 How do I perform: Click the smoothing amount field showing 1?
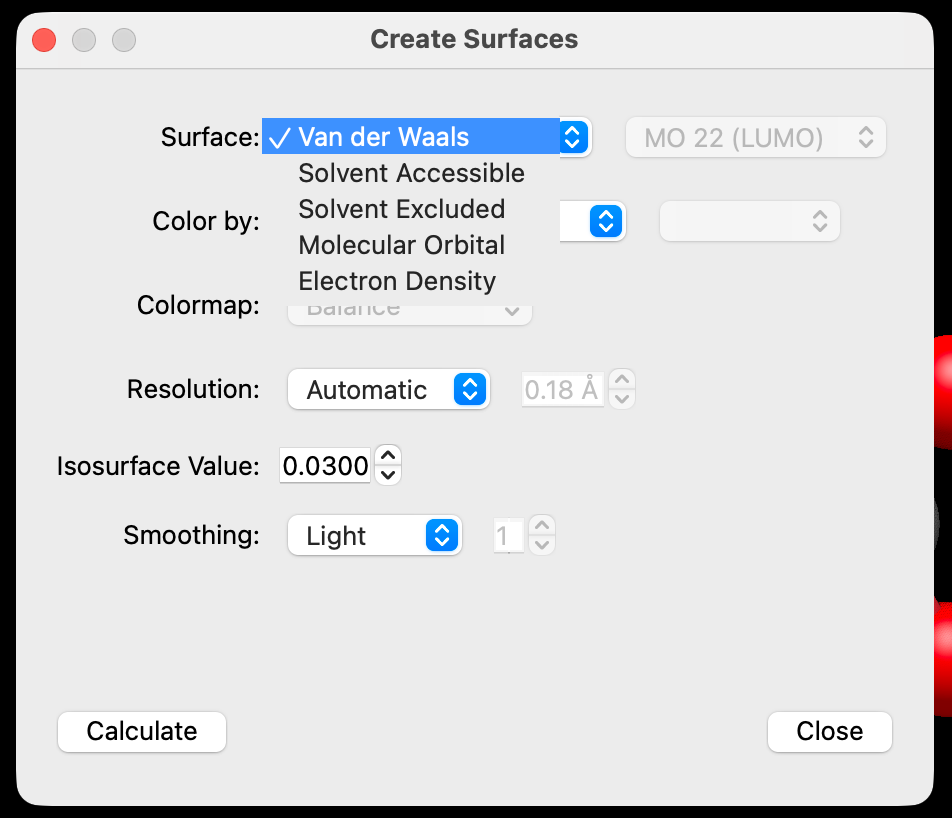pyautogui.click(x=508, y=536)
